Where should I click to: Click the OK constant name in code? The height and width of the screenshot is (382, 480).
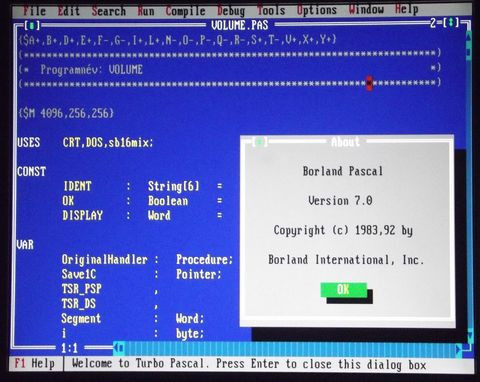click(x=68, y=201)
